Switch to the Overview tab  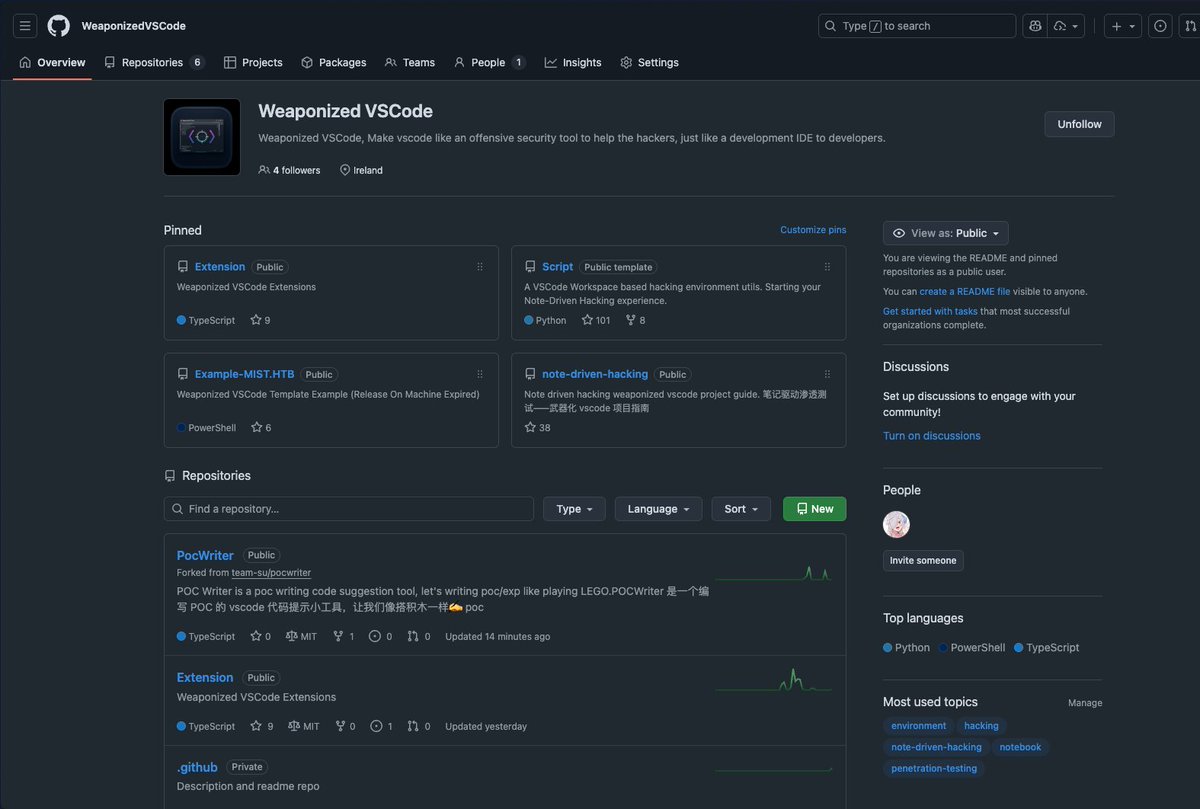pos(52,62)
